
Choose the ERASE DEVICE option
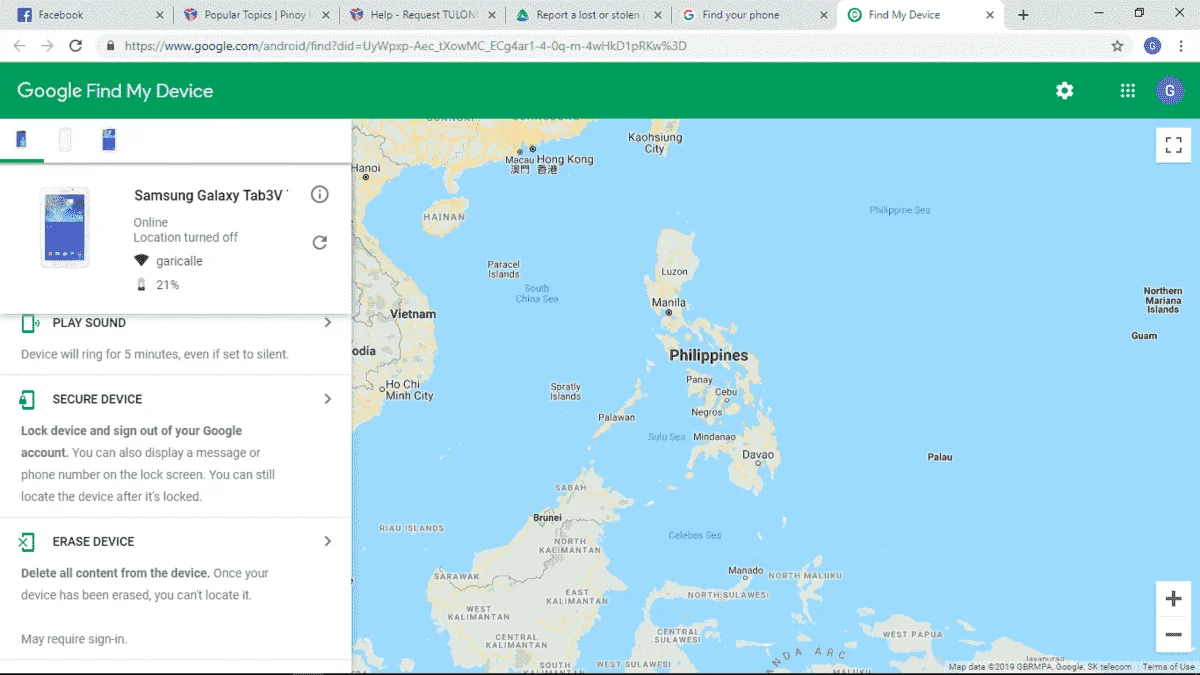pos(93,542)
